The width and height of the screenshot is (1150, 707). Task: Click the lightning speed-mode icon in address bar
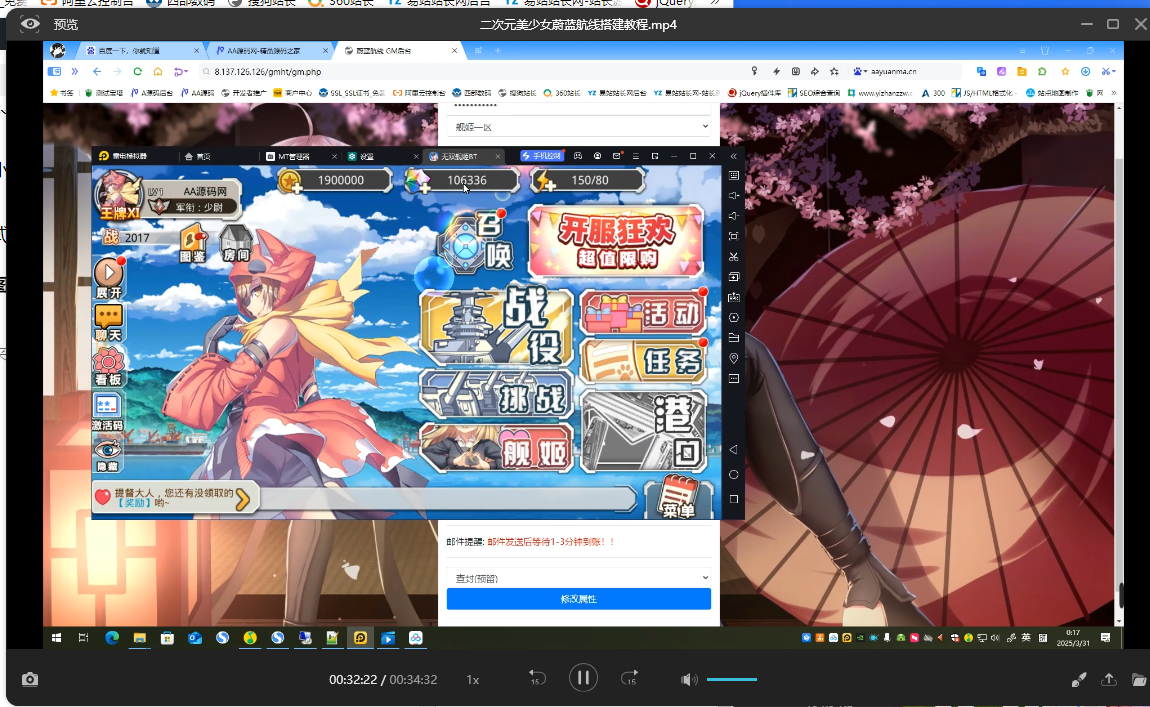coord(776,71)
